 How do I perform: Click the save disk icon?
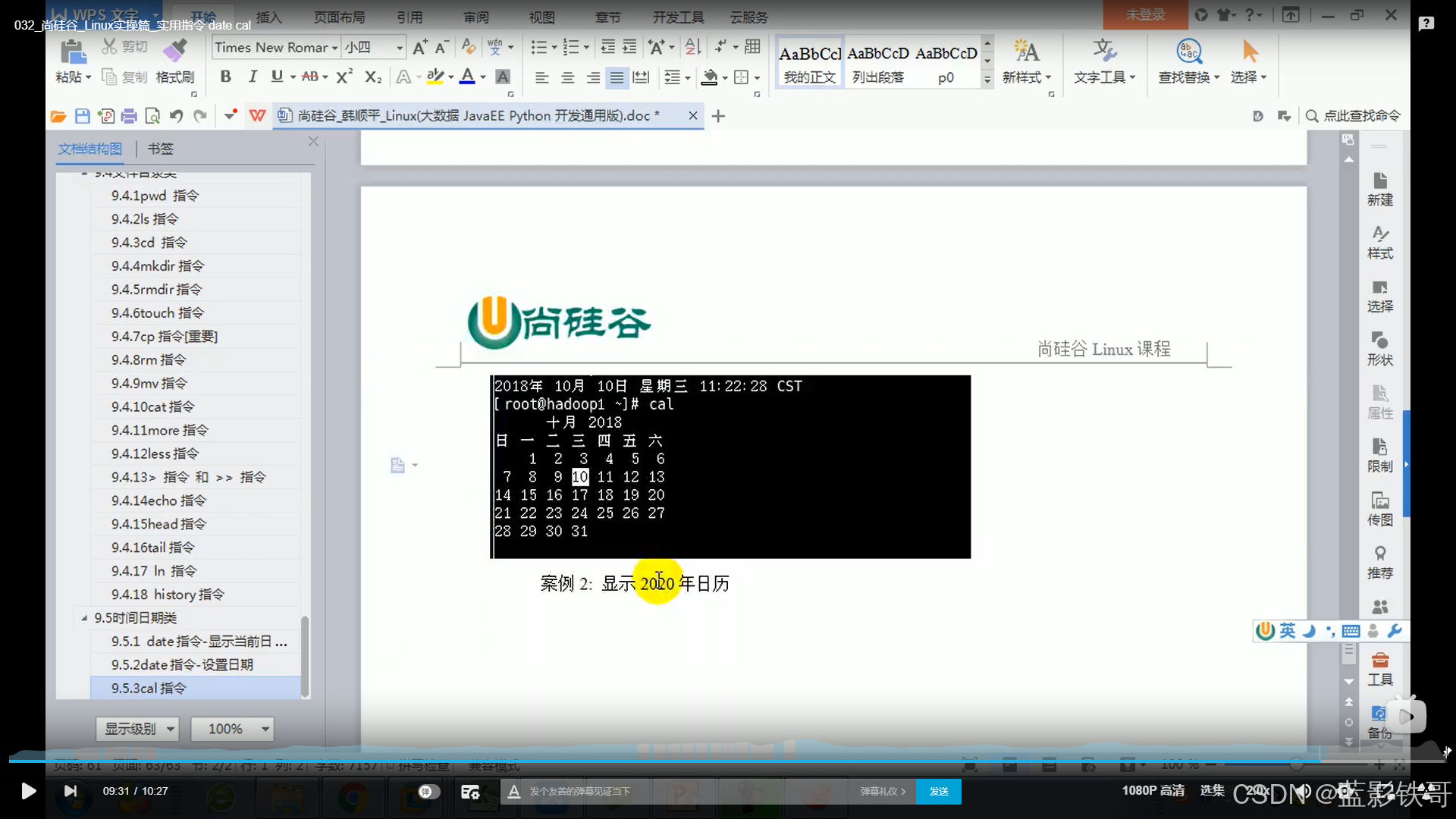coord(83,116)
